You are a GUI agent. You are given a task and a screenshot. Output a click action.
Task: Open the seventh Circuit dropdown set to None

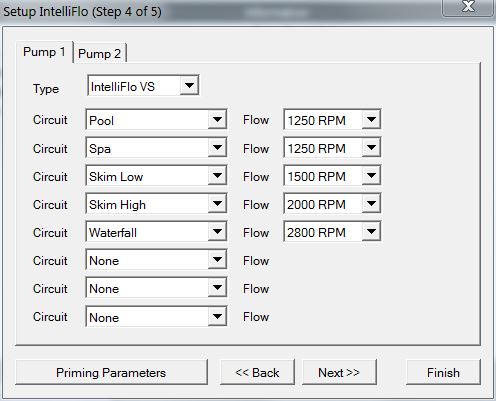[x=156, y=288]
